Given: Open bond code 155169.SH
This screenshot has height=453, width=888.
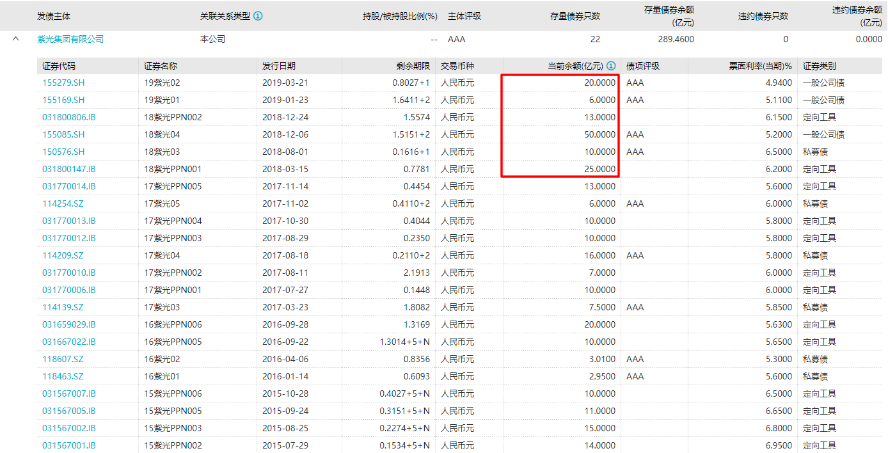Looking at the screenshot, I should (63, 100).
